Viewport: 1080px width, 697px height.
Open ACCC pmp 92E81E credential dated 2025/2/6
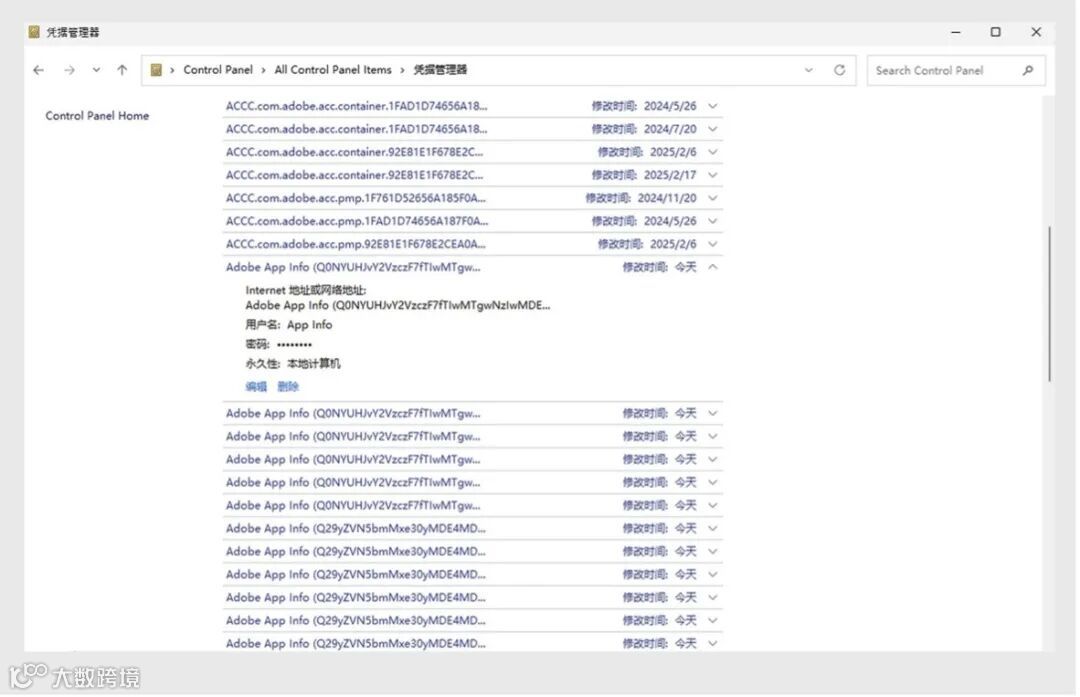(472, 244)
